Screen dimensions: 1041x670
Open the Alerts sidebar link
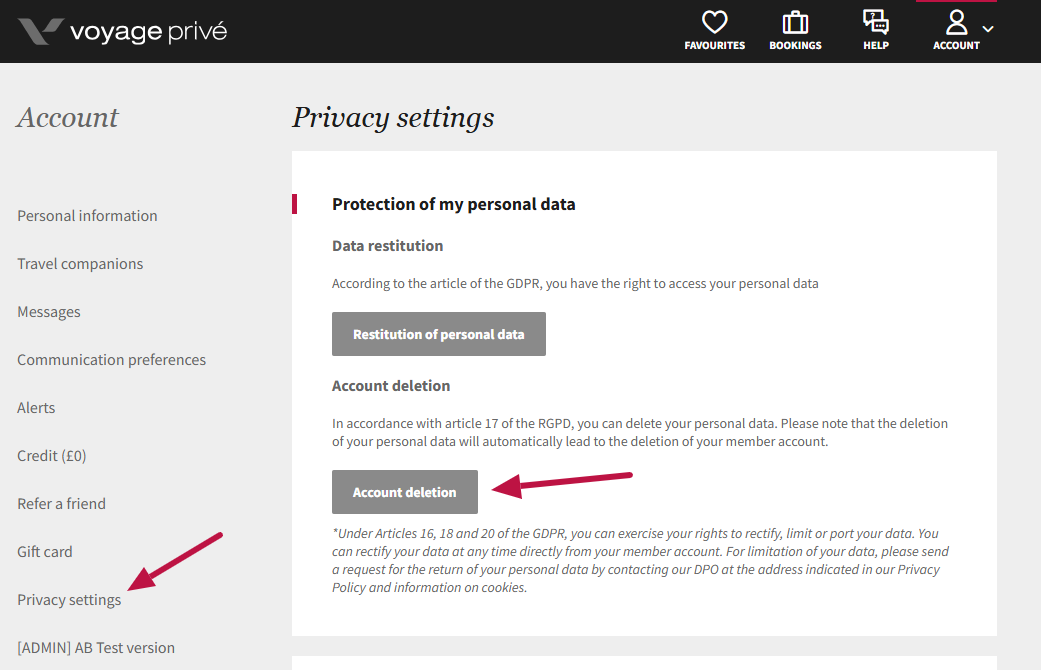pyautogui.click(x=36, y=408)
